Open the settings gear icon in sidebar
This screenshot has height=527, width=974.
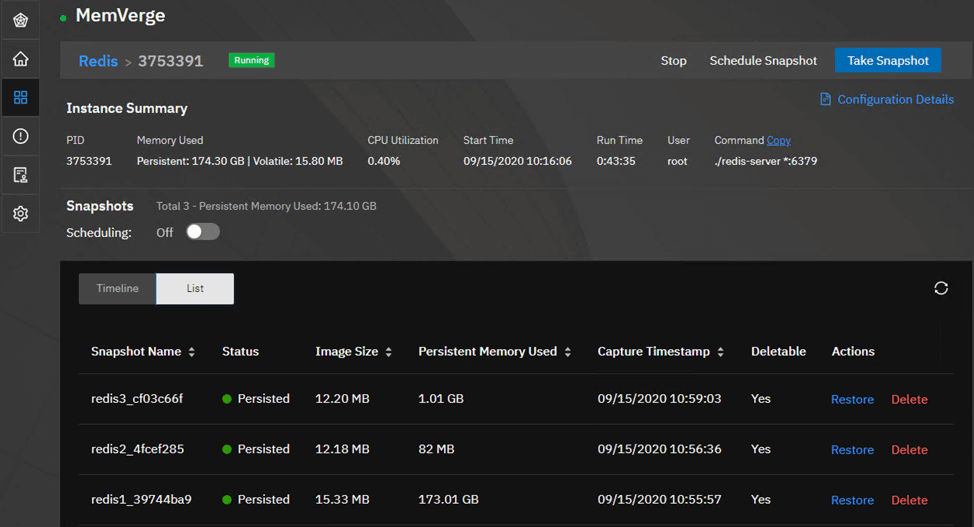(20, 214)
